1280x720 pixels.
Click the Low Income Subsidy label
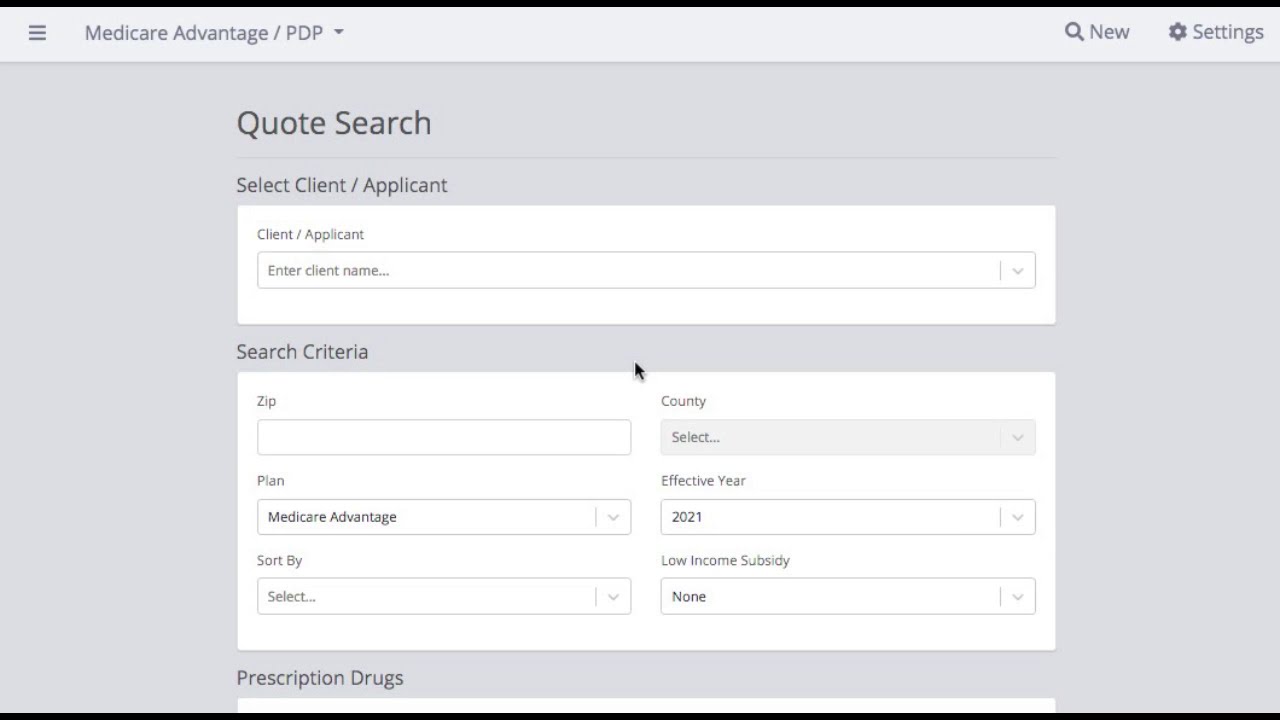(x=725, y=561)
